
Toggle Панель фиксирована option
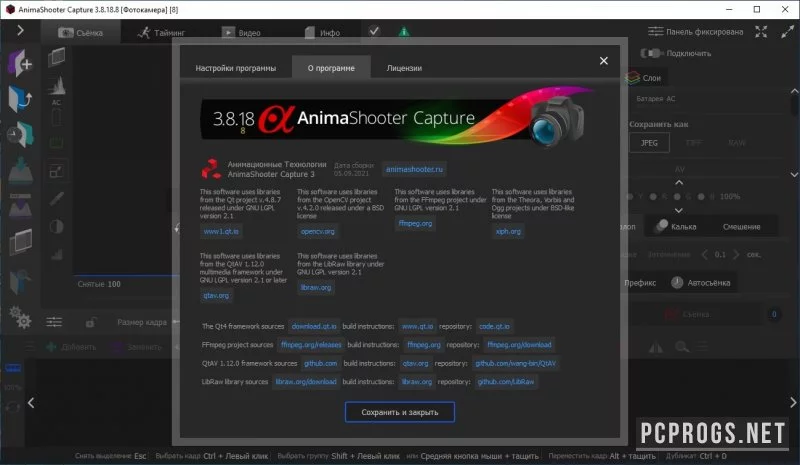[x=695, y=32]
